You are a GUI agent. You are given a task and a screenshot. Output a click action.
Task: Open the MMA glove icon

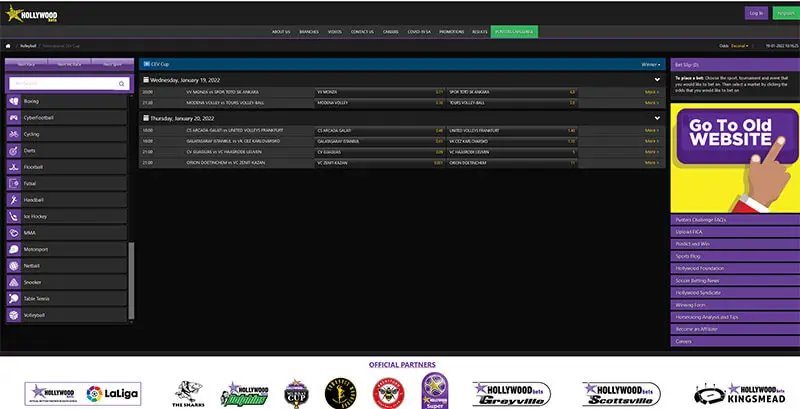(x=13, y=233)
